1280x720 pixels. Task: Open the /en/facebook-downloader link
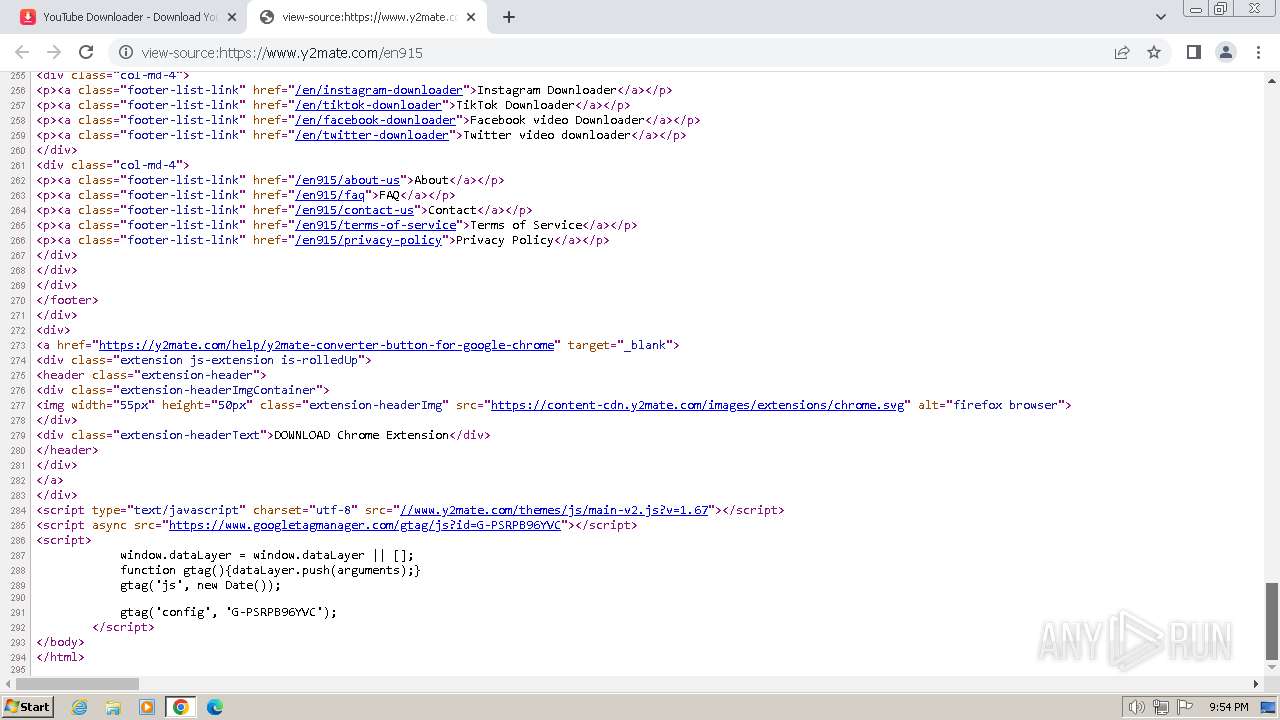click(375, 120)
